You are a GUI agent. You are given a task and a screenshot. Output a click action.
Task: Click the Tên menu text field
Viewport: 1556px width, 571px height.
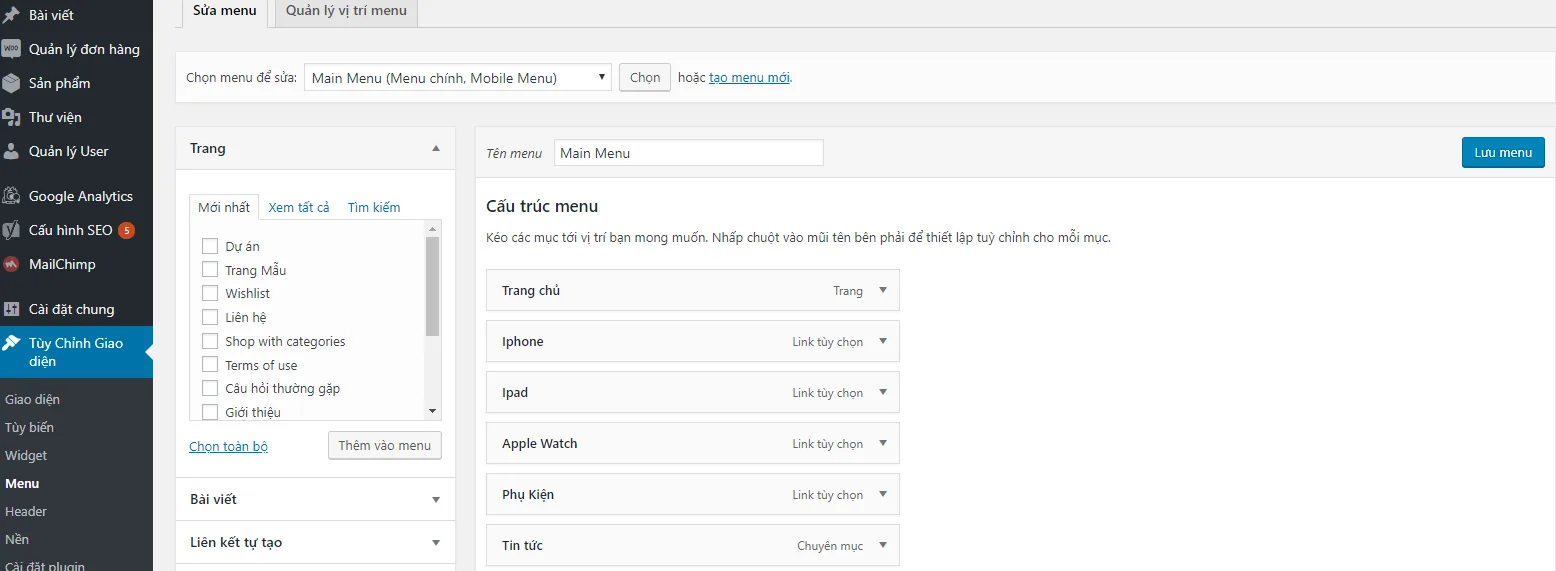(688, 153)
